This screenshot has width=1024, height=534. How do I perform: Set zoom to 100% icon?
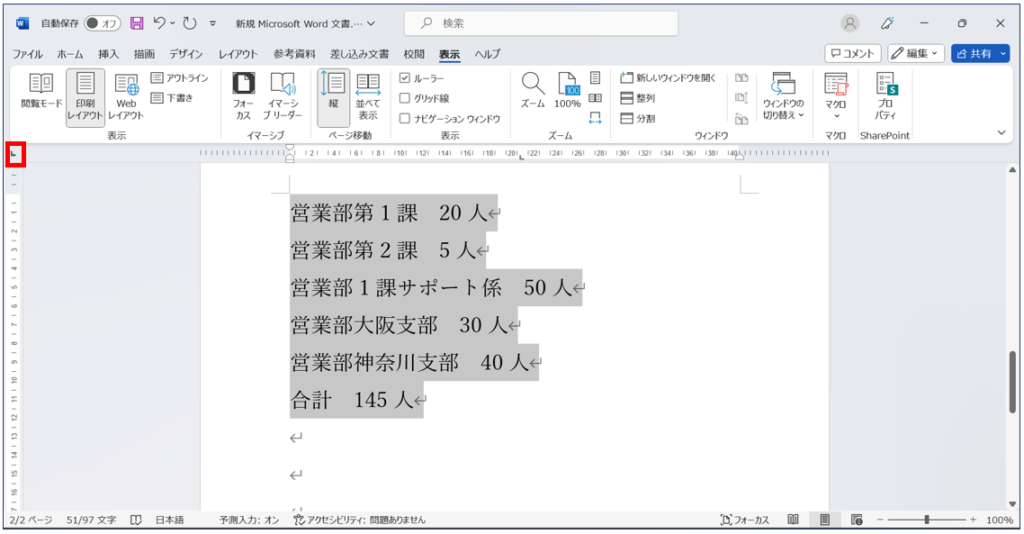click(x=568, y=91)
